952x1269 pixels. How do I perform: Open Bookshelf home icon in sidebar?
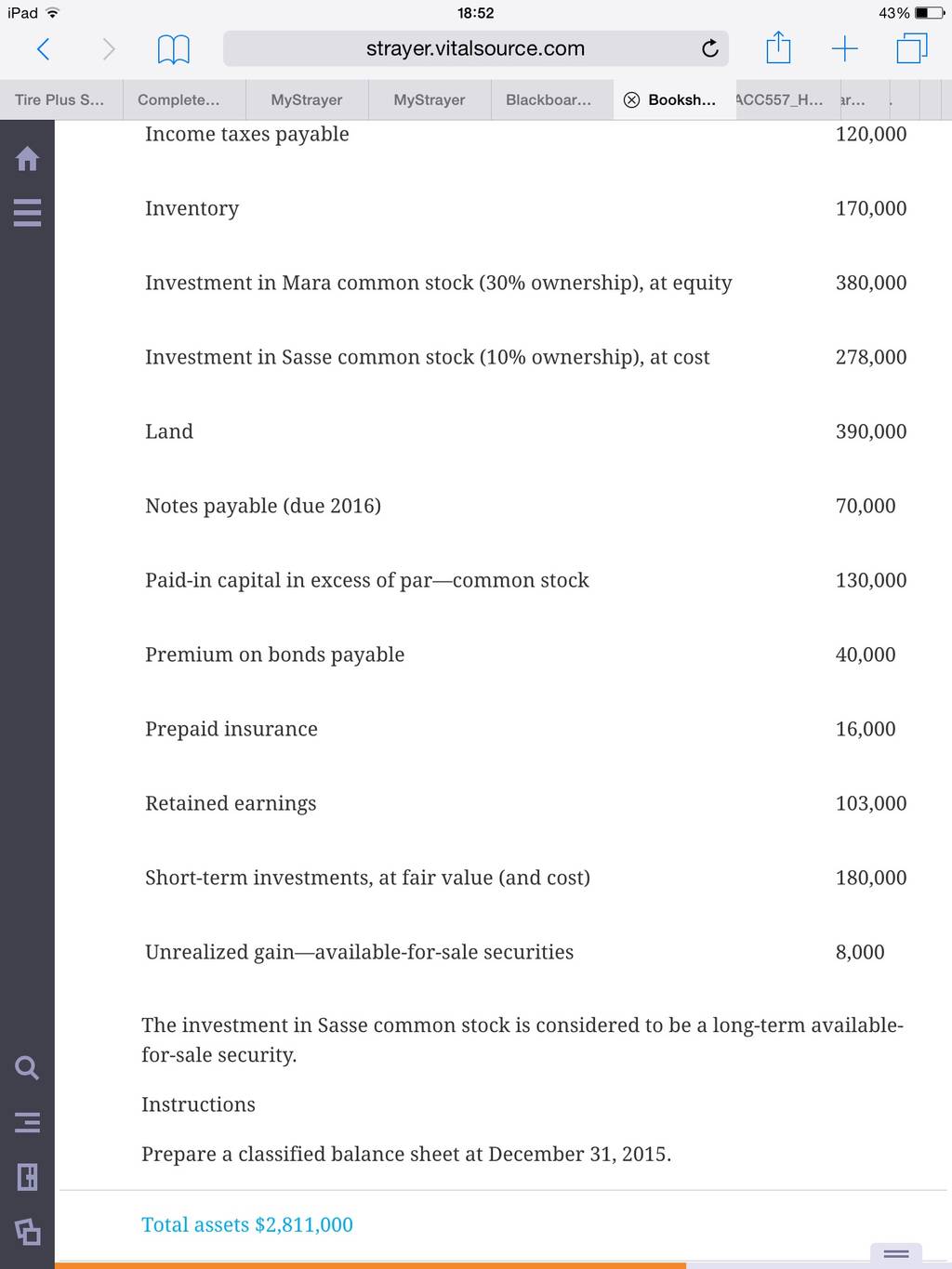[x=28, y=159]
